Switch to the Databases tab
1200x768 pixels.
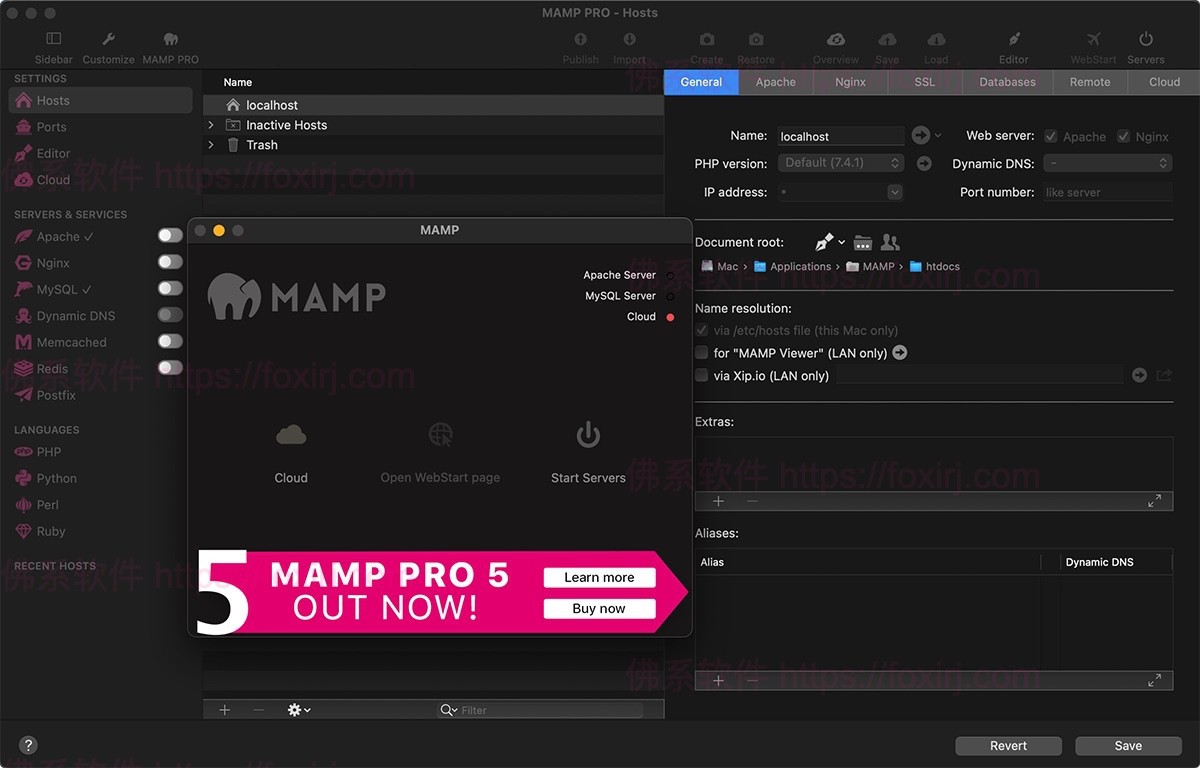[x=1007, y=82]
